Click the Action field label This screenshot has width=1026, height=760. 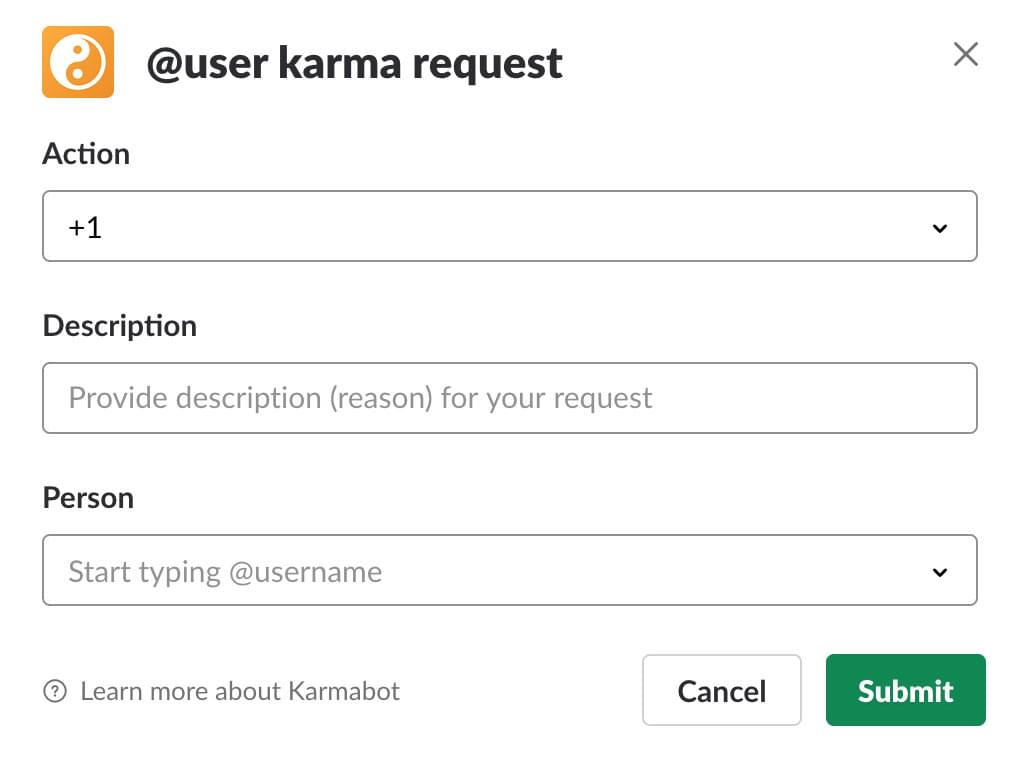point(86,154)
